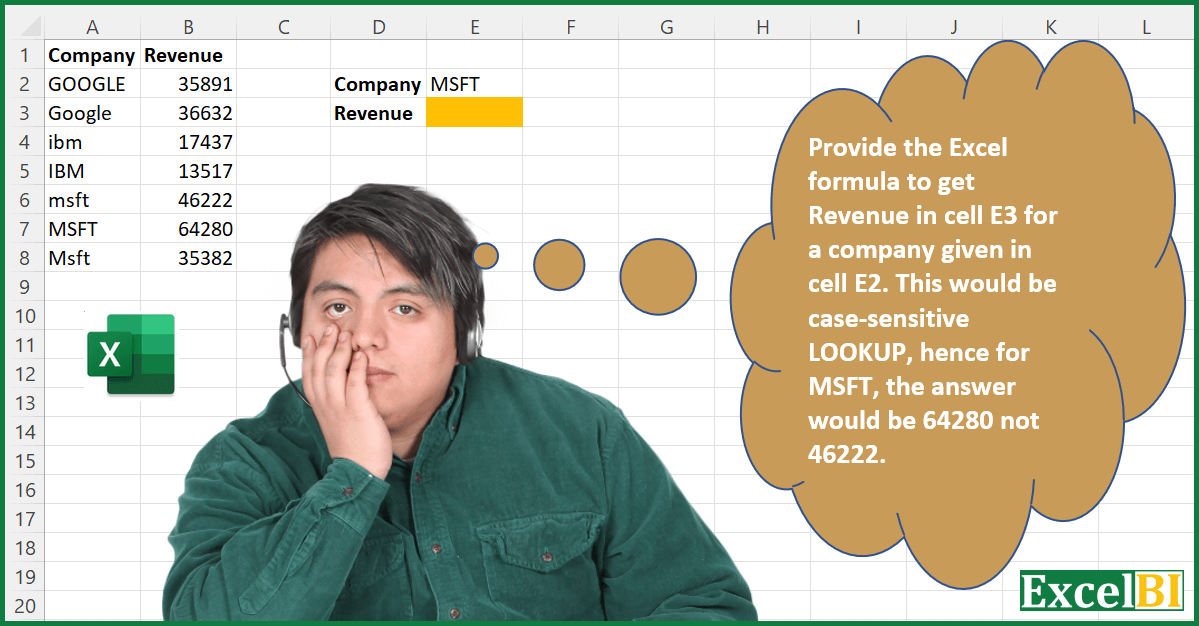Select column I header
The image size is (1199, 626).
pyautogui.click(x=858, y=27)
